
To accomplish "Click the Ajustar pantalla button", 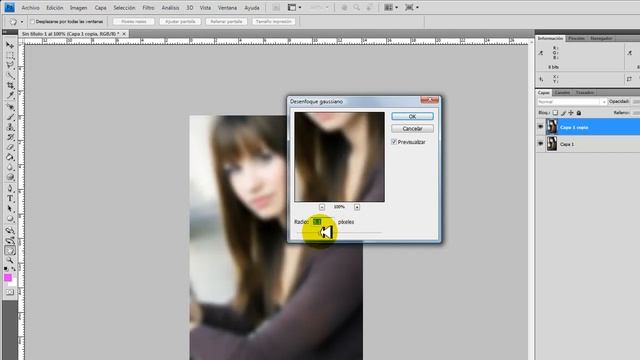I will click(180, 22).
